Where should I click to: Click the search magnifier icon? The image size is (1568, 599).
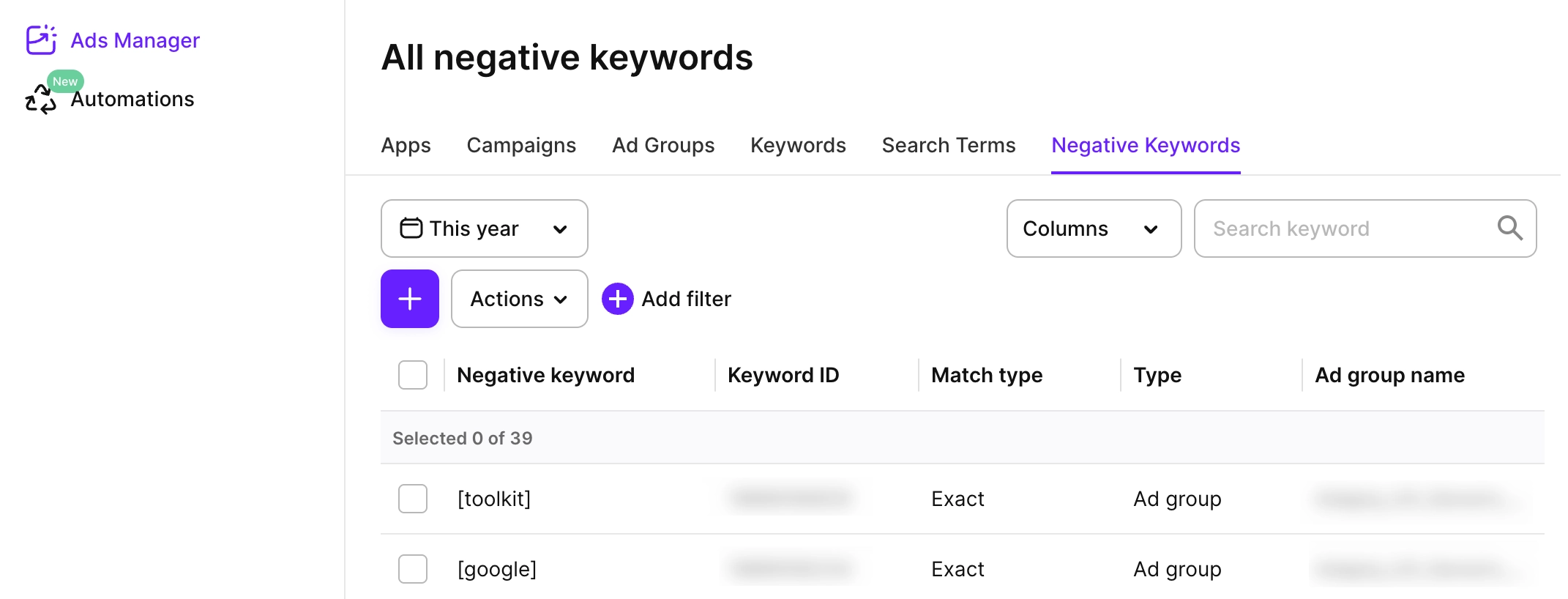pyautogui.click(x=1509, y=228)
